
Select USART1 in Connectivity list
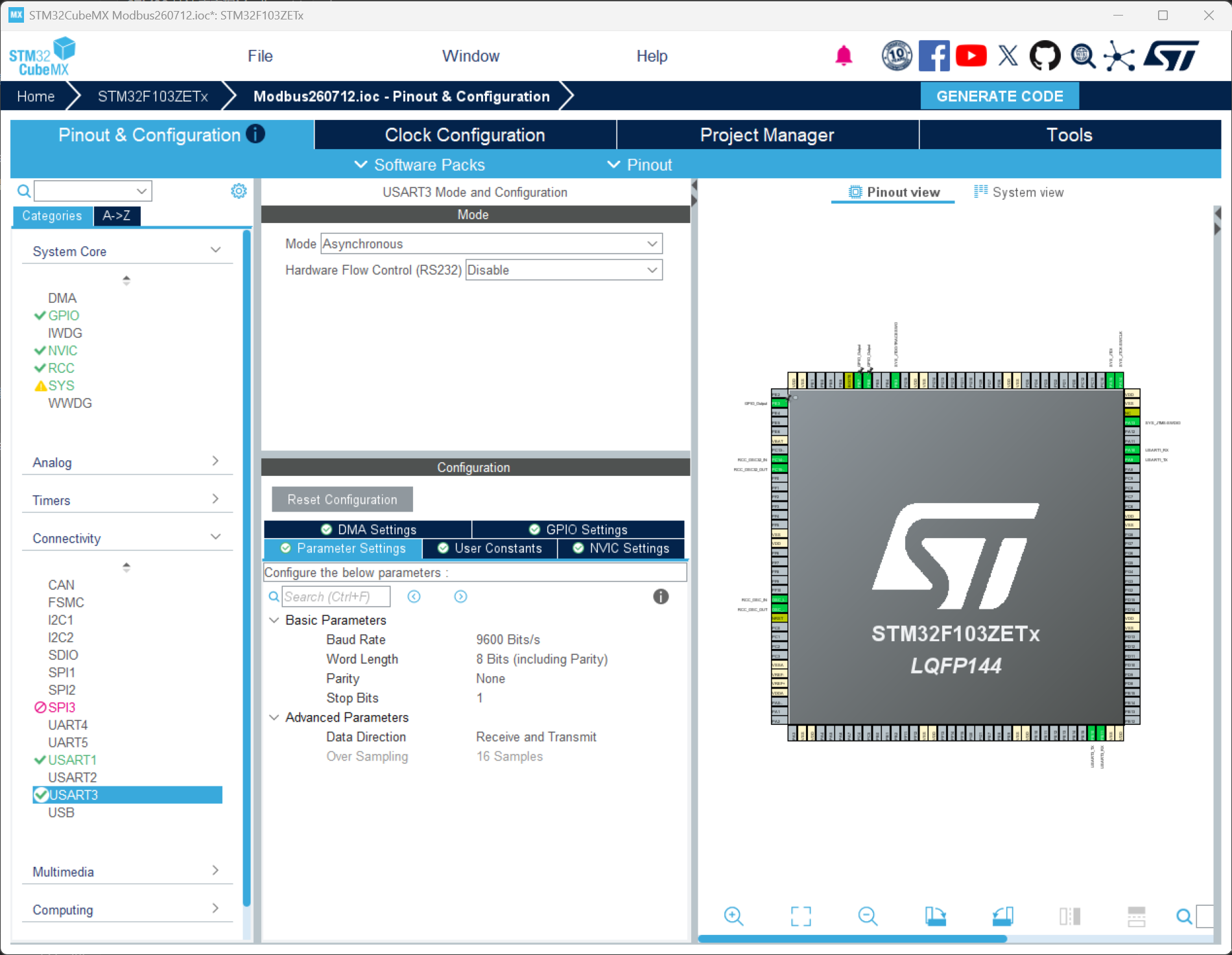coord(72,760)
